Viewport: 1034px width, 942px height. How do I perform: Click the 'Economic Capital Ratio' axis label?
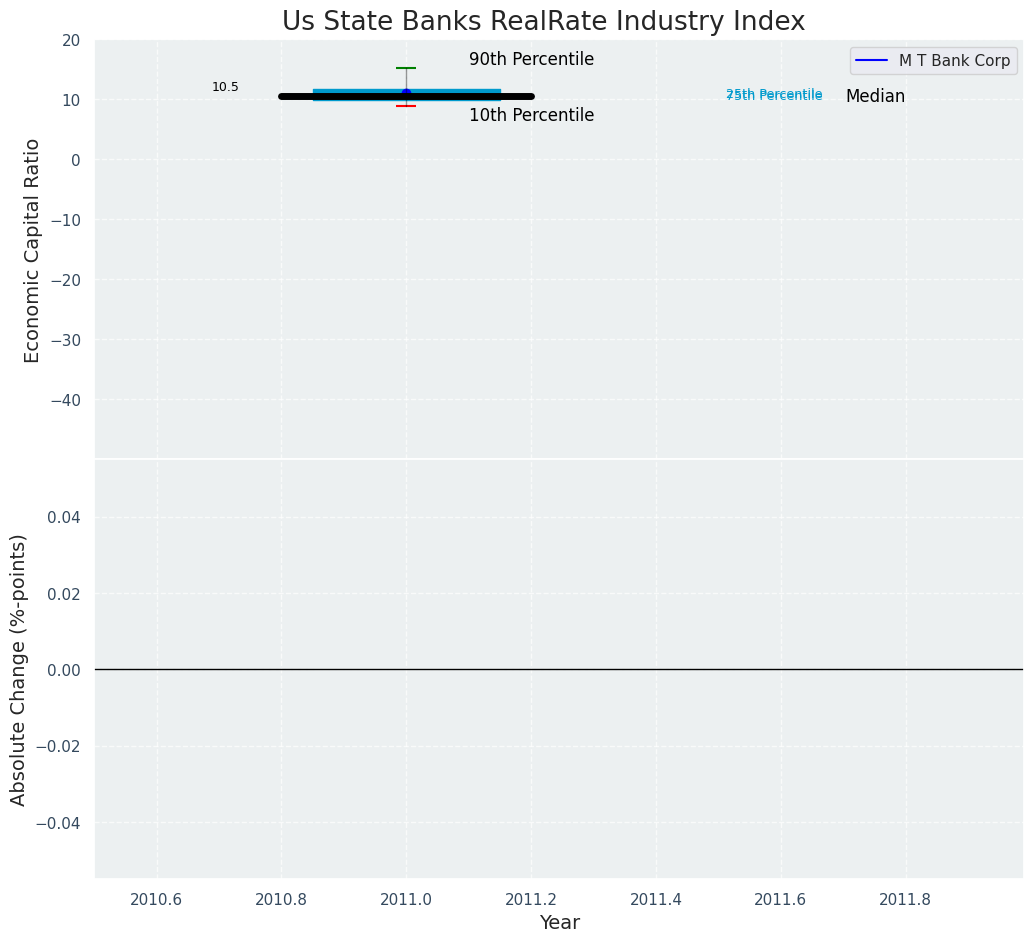tap(32, 250)
